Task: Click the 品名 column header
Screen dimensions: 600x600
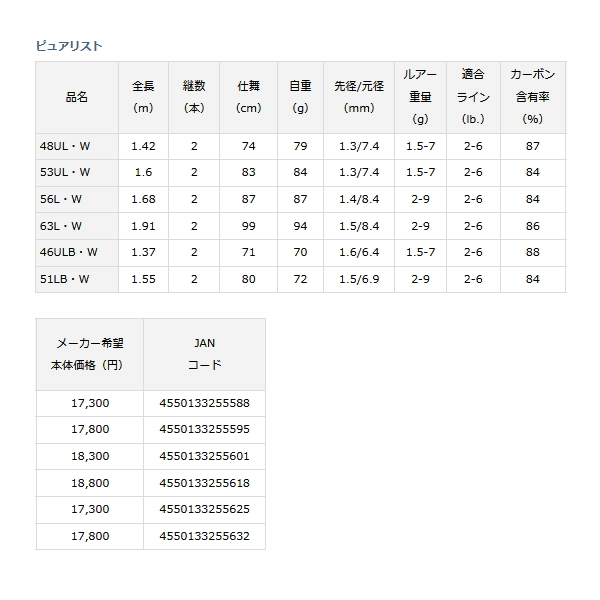Action: [x=76, y=97]
